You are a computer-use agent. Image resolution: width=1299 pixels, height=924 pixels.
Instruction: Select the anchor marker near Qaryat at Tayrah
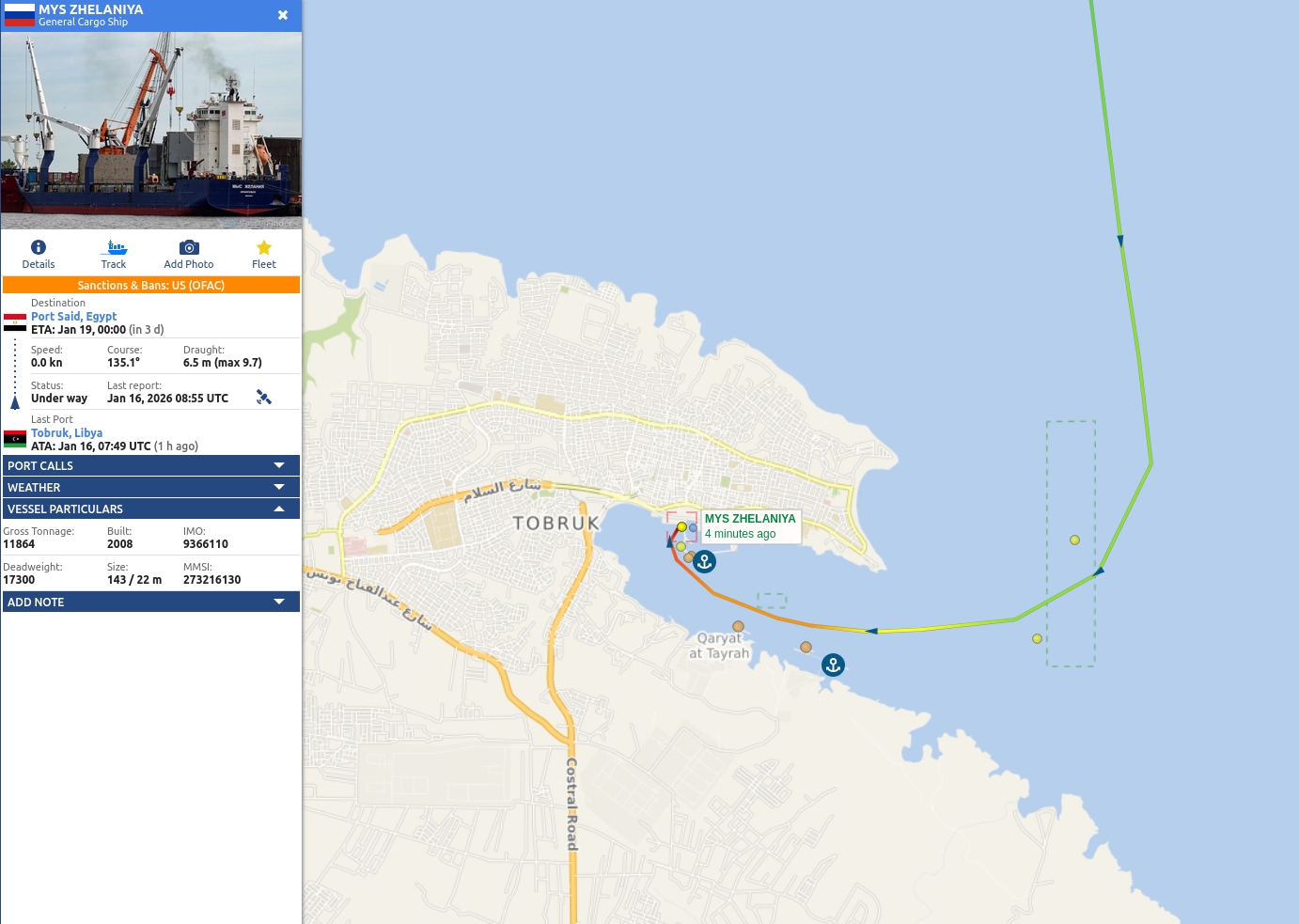(x=833, y=666)
